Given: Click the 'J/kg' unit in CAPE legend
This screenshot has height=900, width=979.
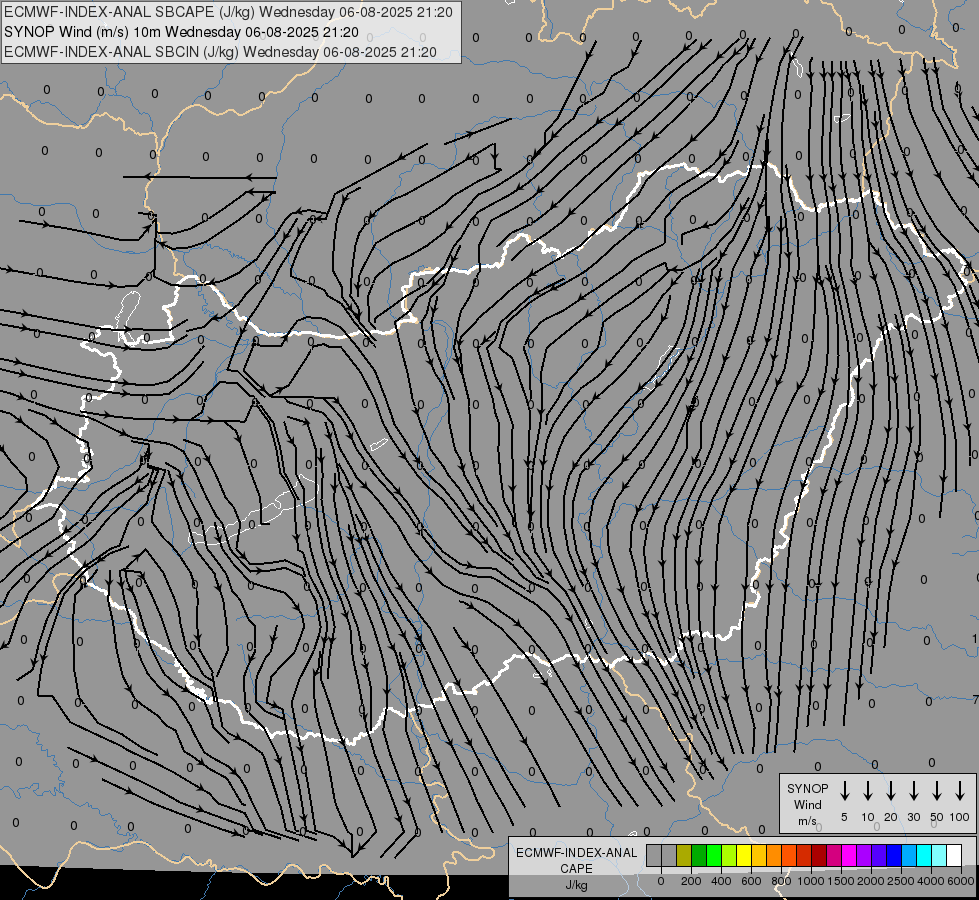Looking at the screenshot, I should pos(576,886).
